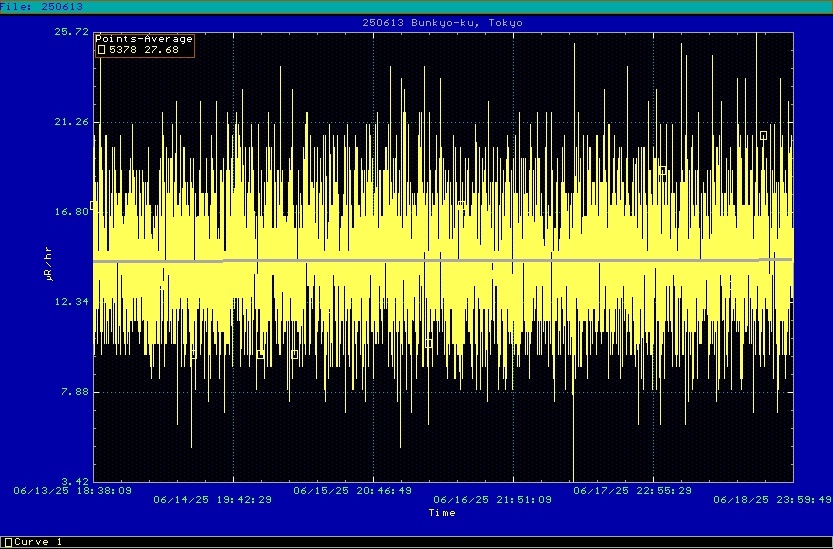833x549 pixels.
Task: Click the 25.72 y-axis maximum value
Action: pos(69,31)
